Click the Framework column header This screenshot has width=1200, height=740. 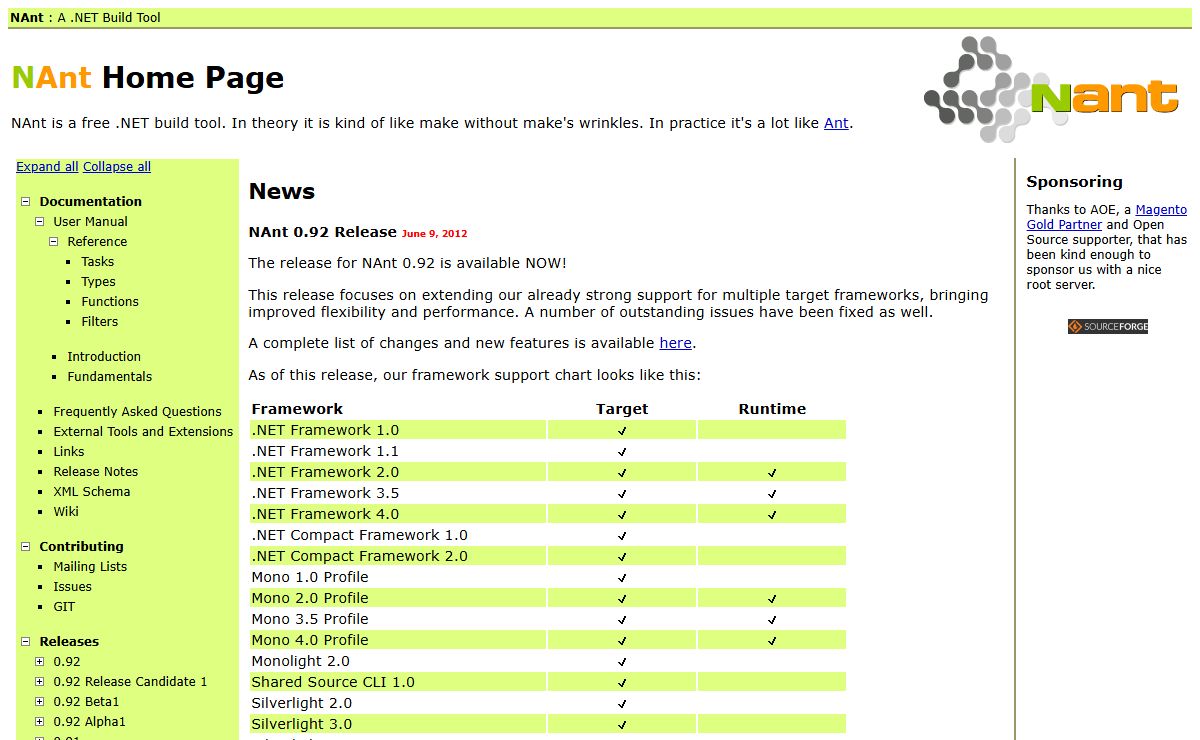pyautogui.click(x=297, y=409)
